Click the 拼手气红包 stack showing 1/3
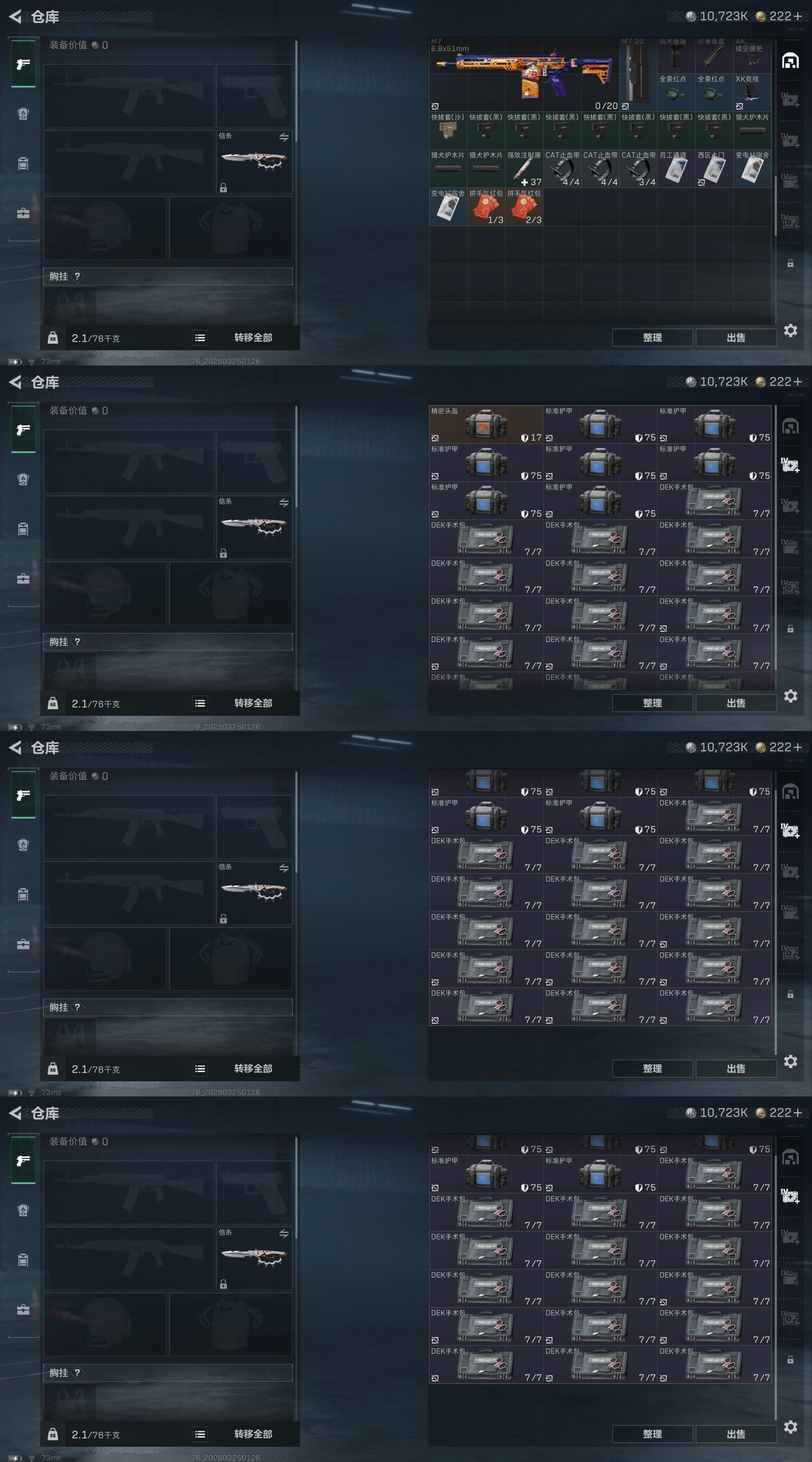 coord(486,207)
